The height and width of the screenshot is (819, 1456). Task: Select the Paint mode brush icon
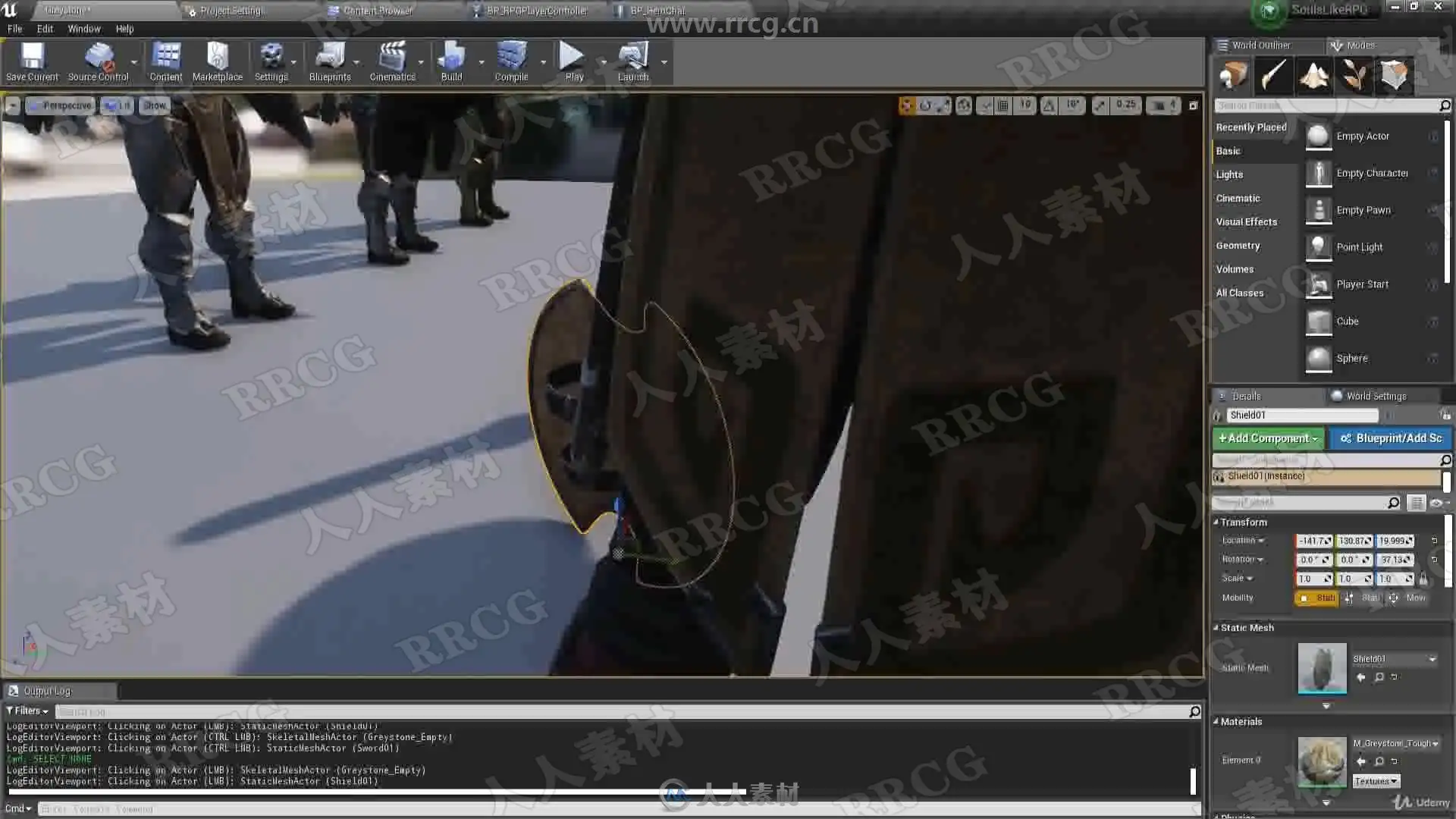[1273, 76]
